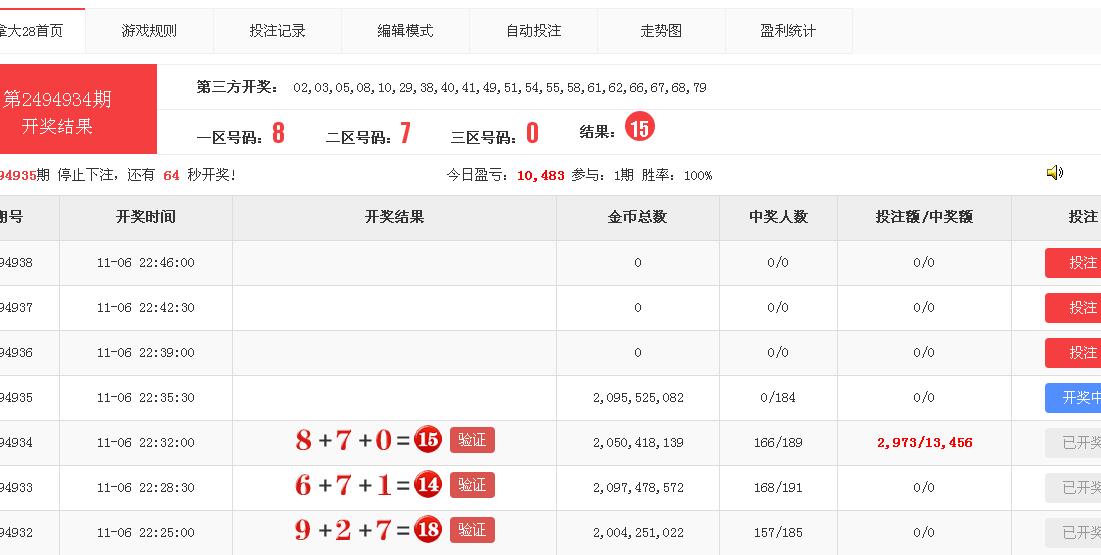Open the 编辑模式 tab
Image resolution: width=1101 pixels, height=555 pixels.
tap(405, 31)
